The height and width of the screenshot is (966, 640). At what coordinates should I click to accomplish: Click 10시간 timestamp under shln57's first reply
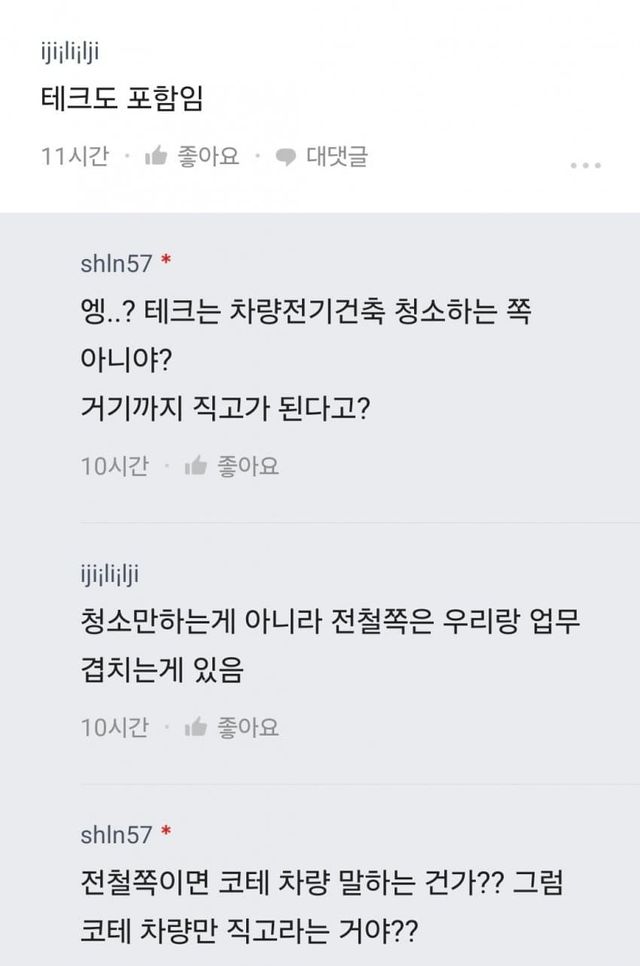pos(114,465)
